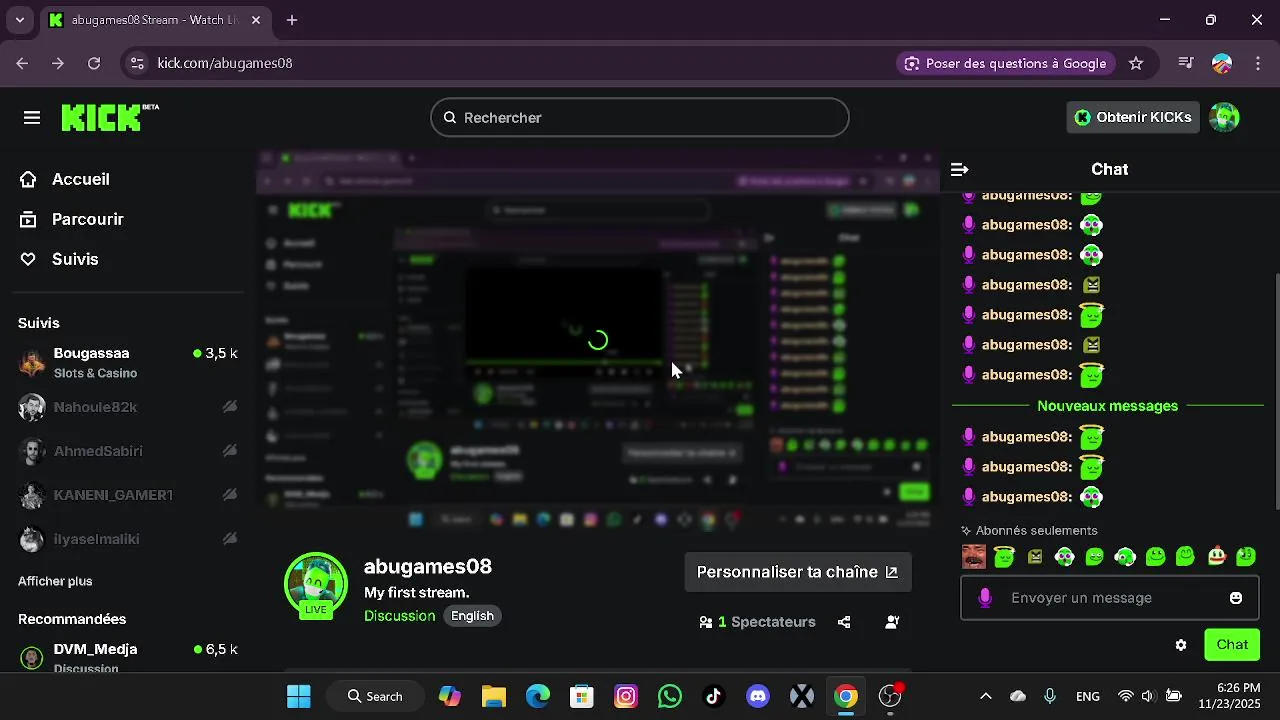Bookmark this page with star icon
The image size is (1280, 720).
click(x=1136, y=63)
